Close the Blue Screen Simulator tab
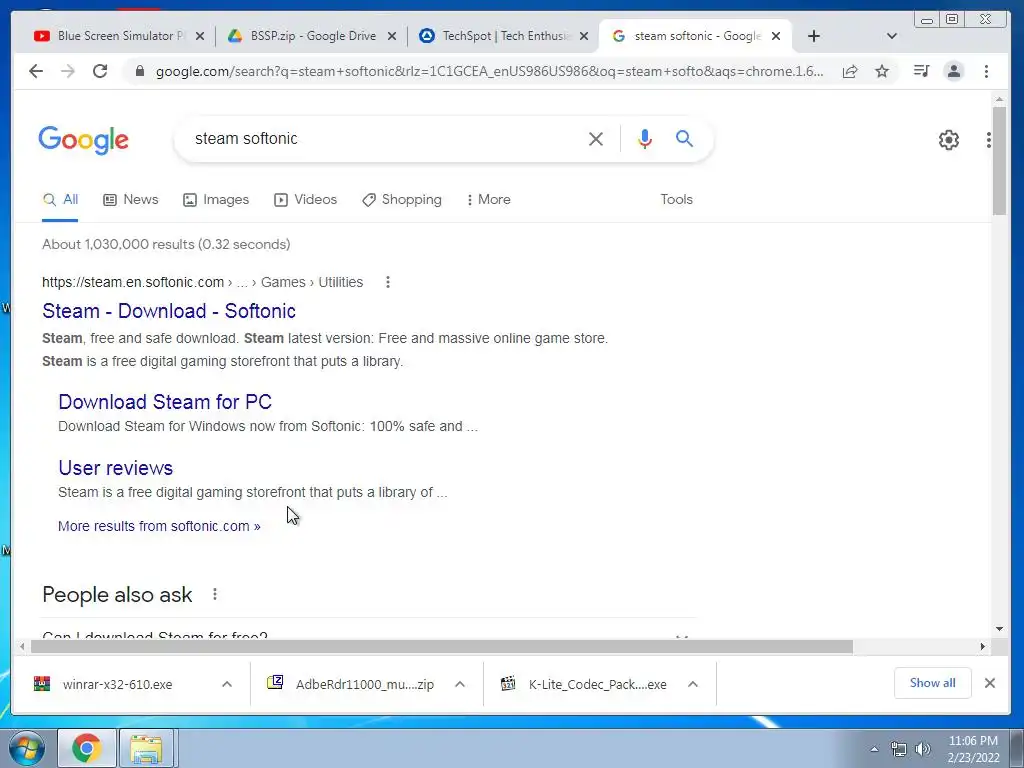 coord(200,36)
